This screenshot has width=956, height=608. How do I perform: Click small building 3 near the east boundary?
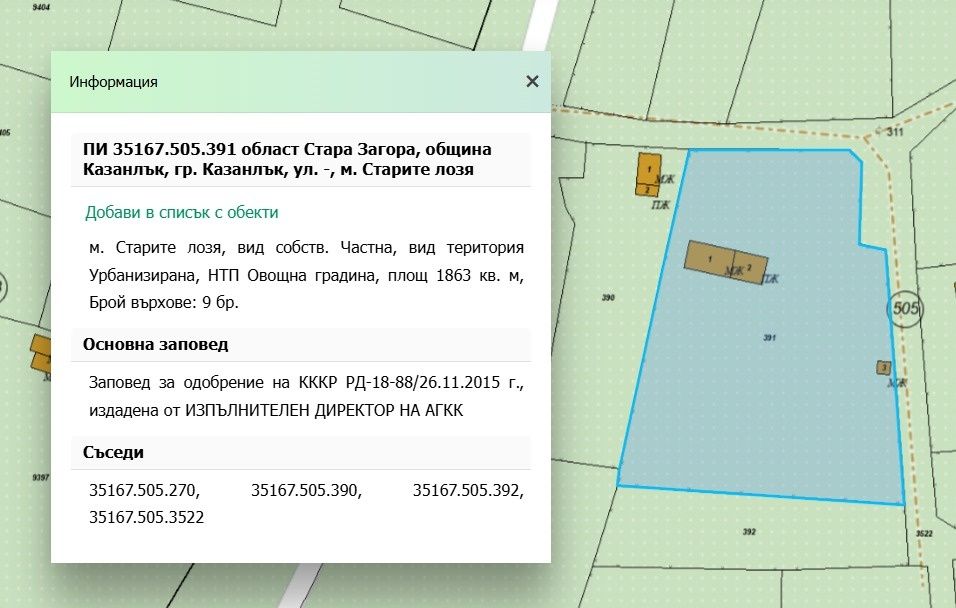pyautogui.click(x=883, y=368)
